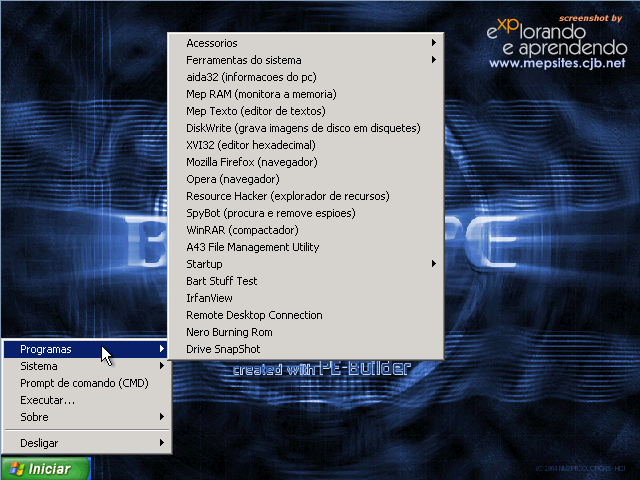Launch A43 File Management Utility
The height and width of the screenshot is (480, 640).
click(x=305, y=247)
